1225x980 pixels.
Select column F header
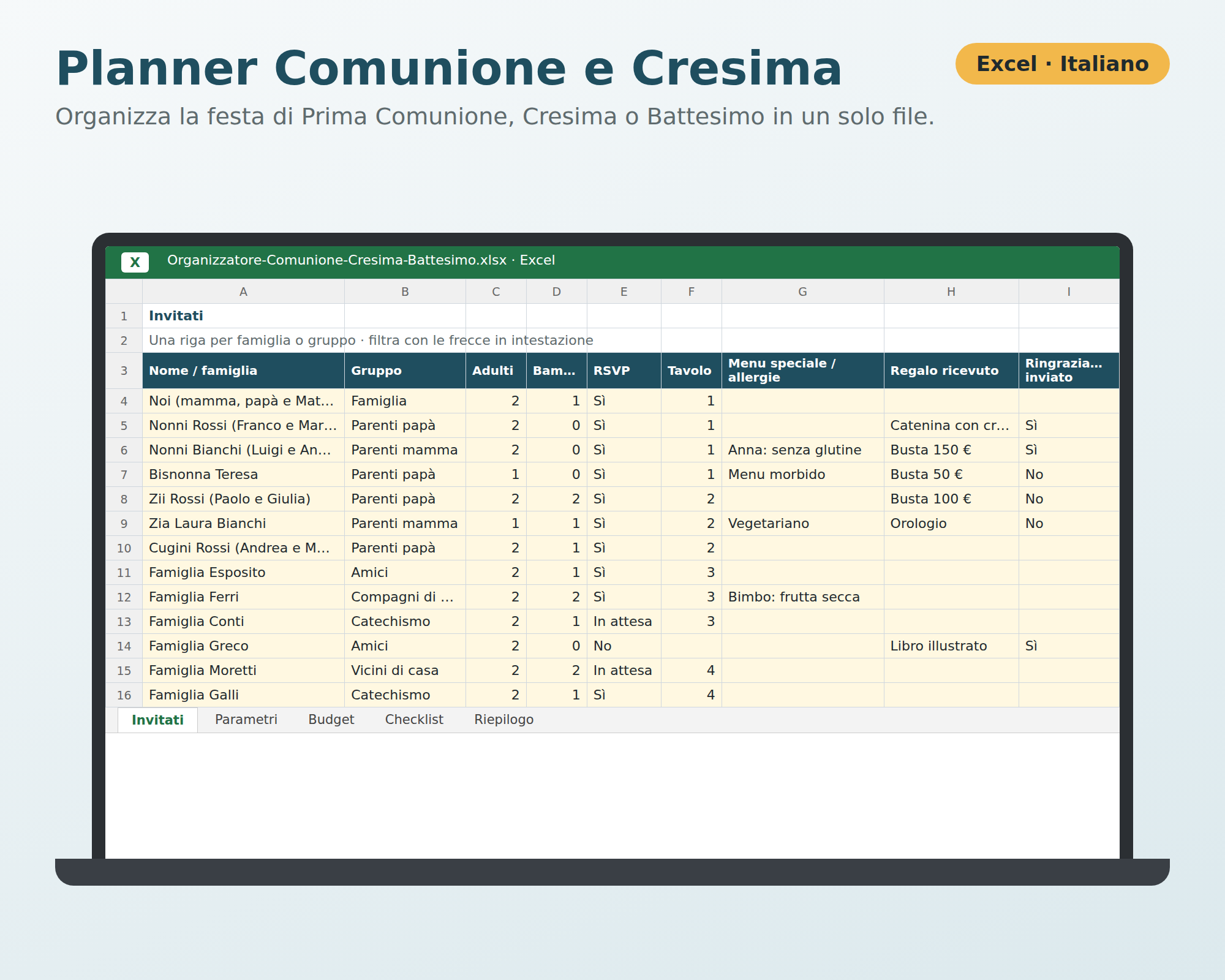coord(692,292)
